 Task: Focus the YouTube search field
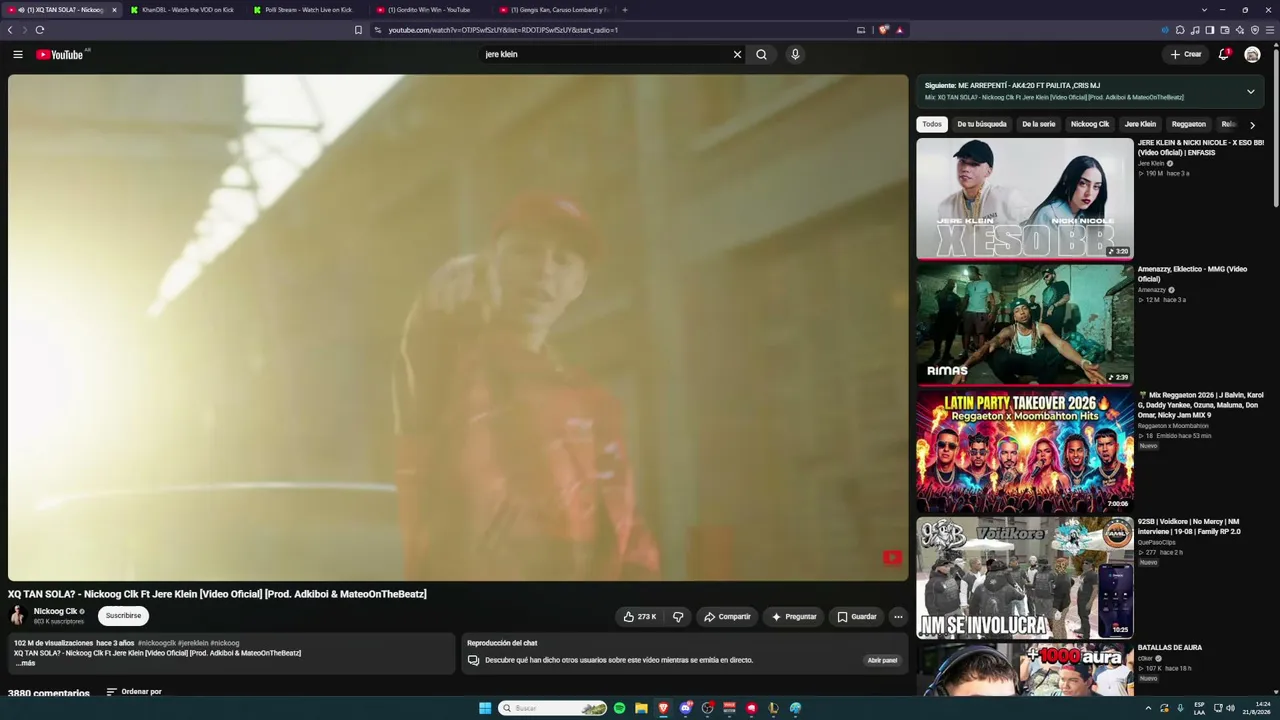coord(605,54)
